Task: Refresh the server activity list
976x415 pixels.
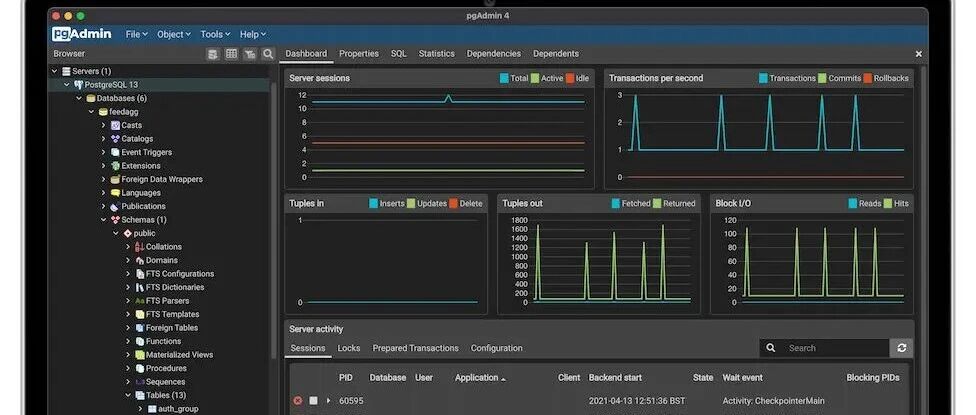Action: (x=901, y=348)
